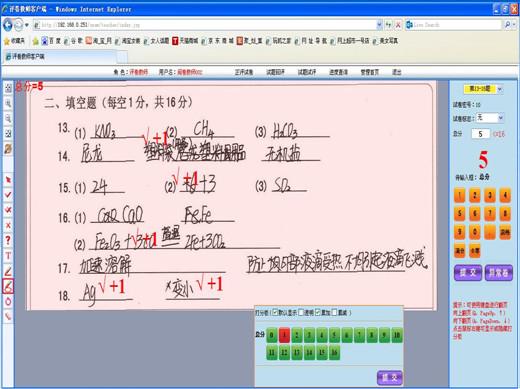Click orange keypad key 5
Image resolution: width=520 pixels, height=389 pixels.
tap(460, 213)
